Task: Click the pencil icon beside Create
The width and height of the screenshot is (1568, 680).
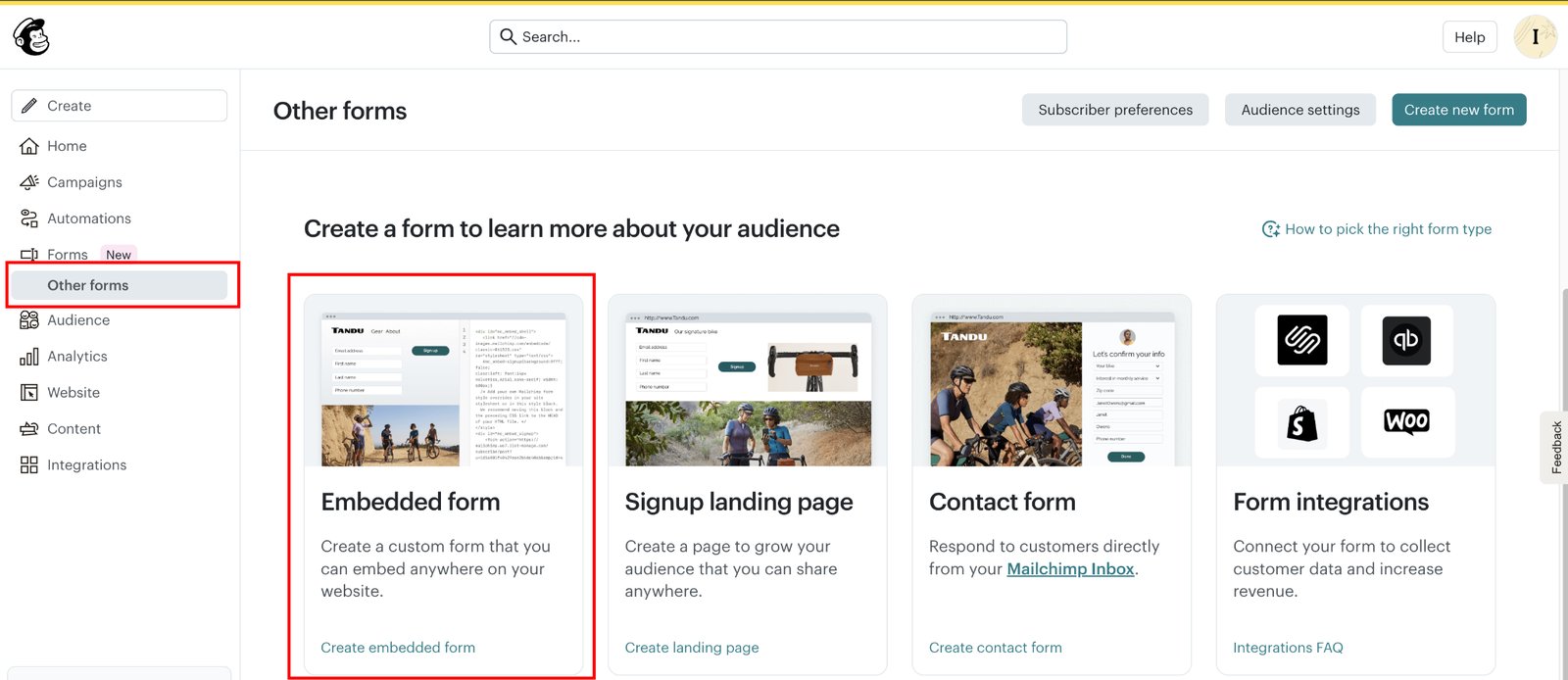Action: tap(29, 106)
